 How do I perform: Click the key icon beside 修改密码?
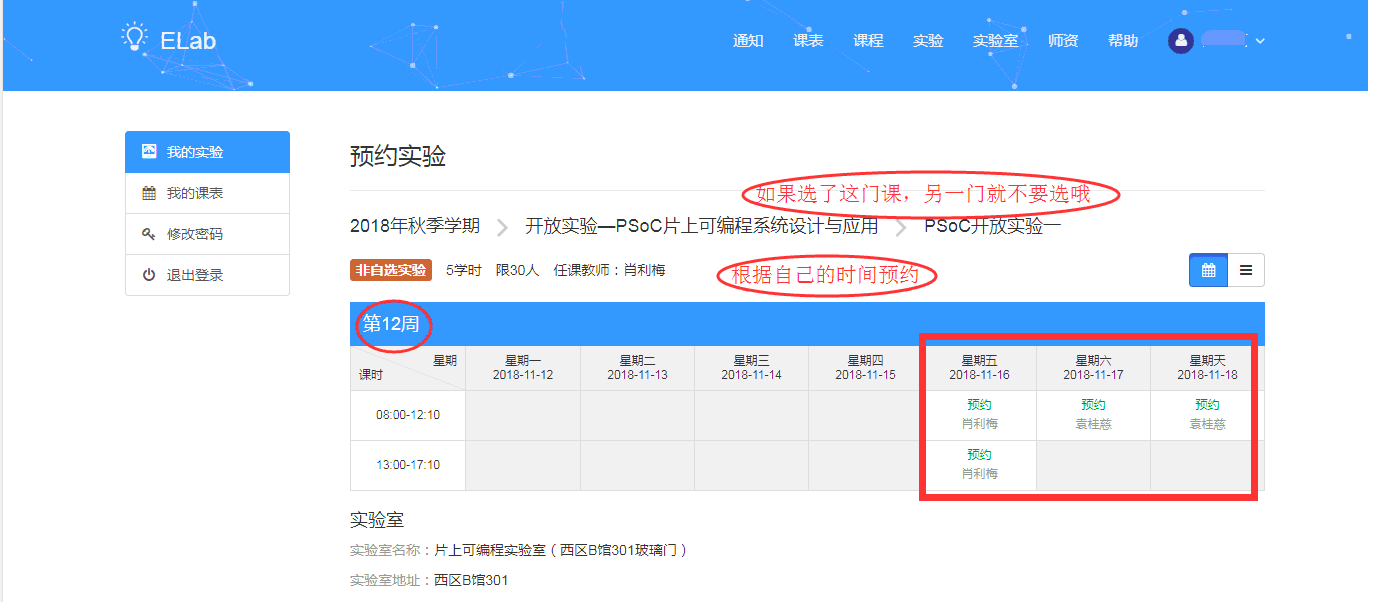click(146, 233)
